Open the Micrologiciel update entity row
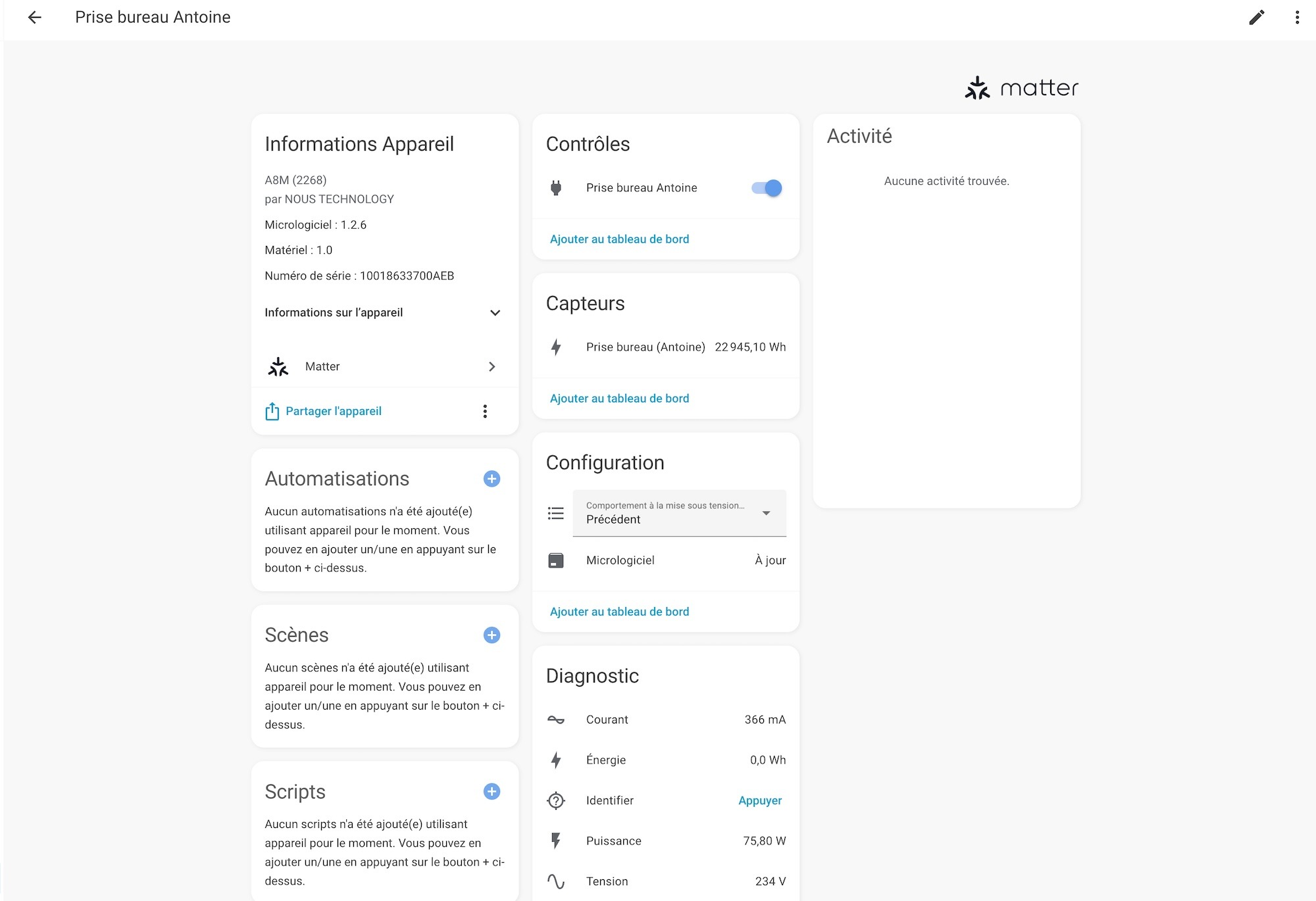This screenshot has height=901, width=1316. [666, 560]
